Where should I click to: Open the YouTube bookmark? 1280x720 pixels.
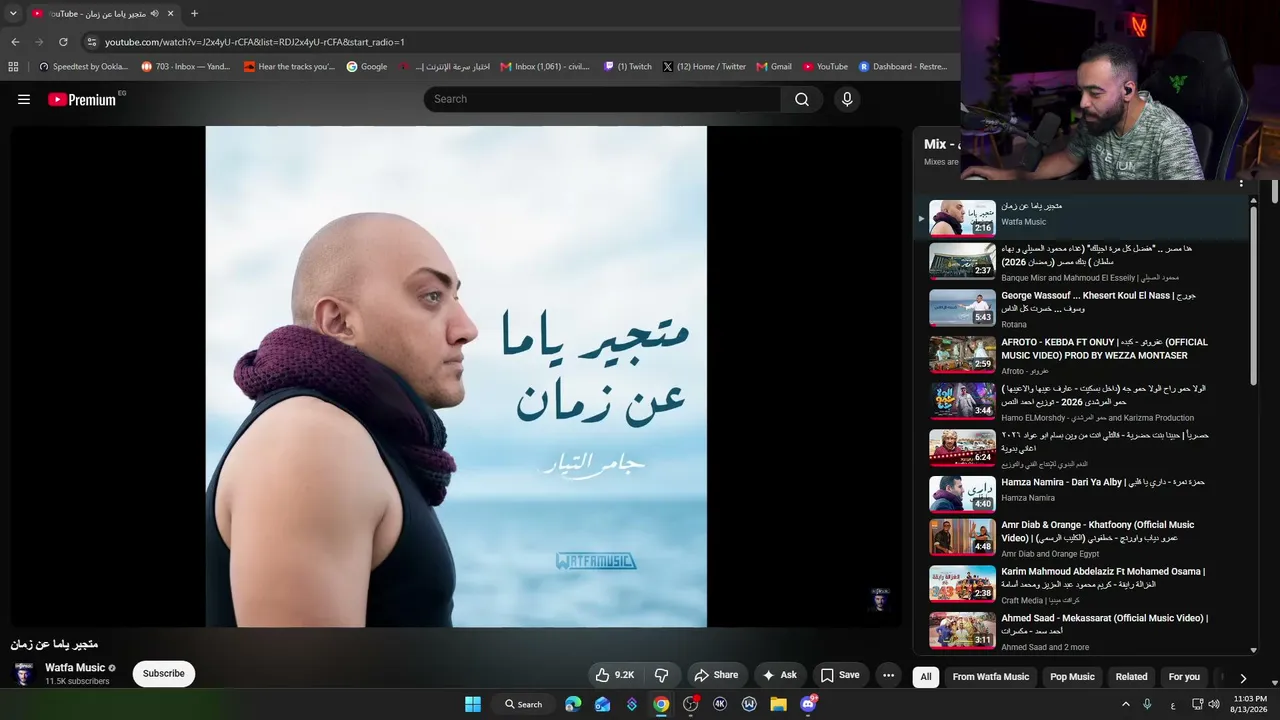point(825,67)
